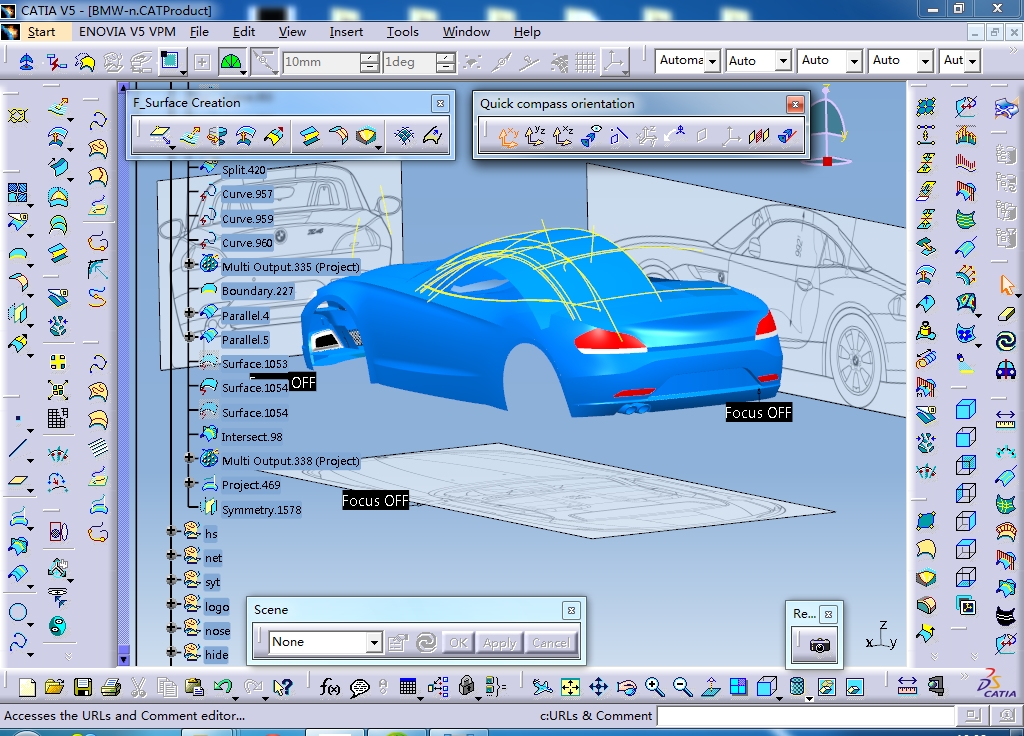Click the command input field in status bar
1024x736 pixels.
point(805,716)
